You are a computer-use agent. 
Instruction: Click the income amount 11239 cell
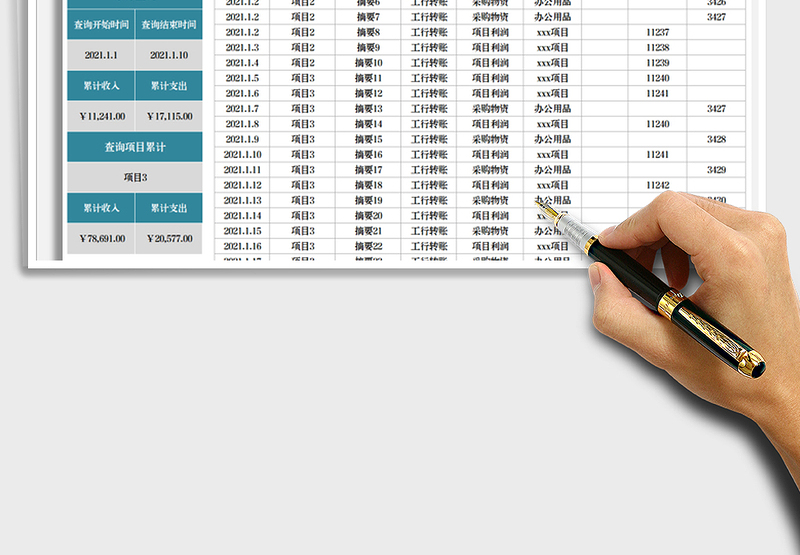point(657,63)
